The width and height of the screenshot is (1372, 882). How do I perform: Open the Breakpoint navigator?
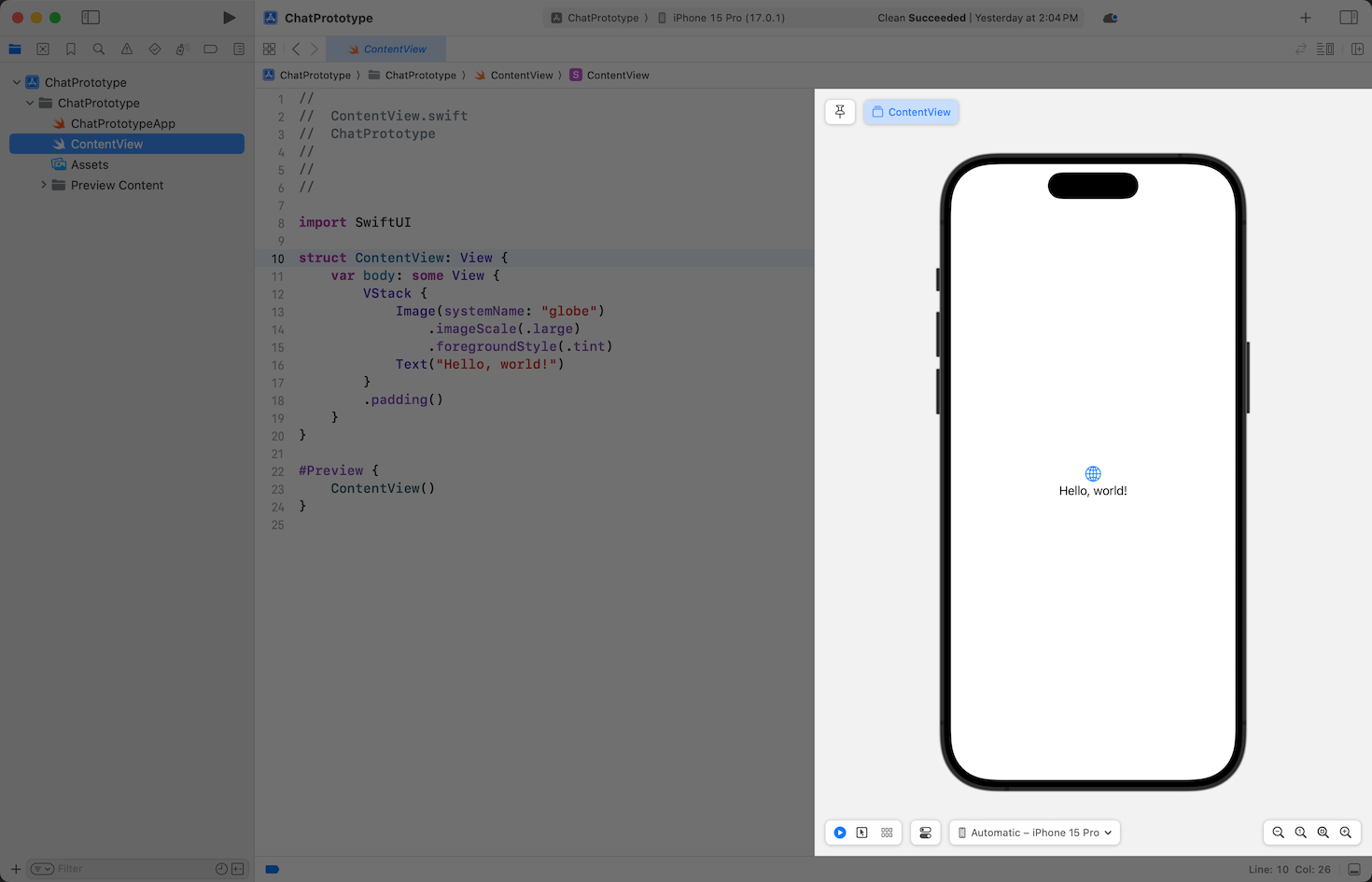[x=211, y=49]
